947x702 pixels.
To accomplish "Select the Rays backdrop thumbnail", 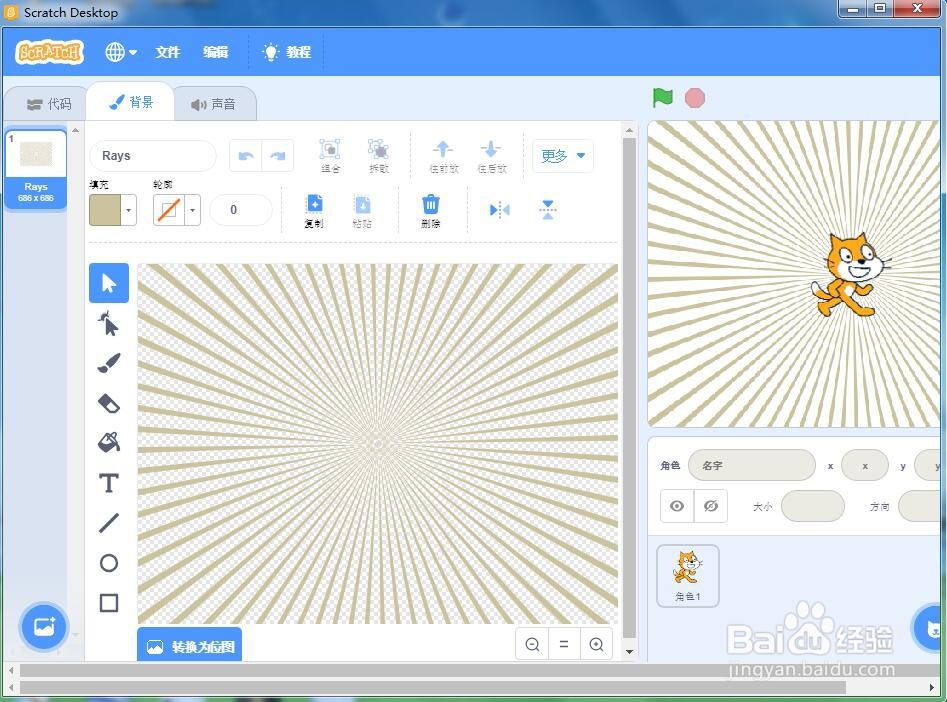I will 36,169.
